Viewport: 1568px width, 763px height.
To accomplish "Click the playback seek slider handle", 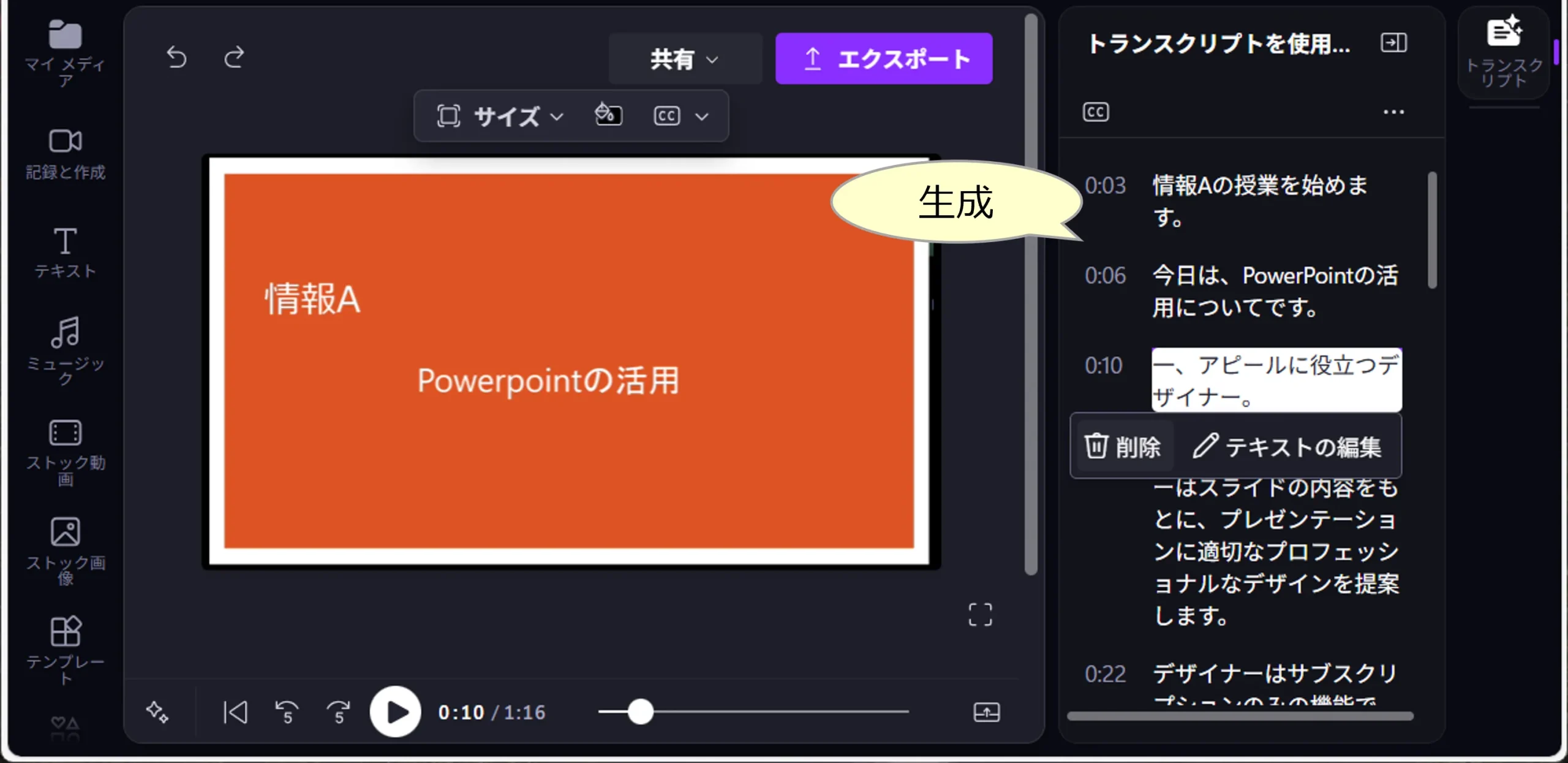I will (640, 712).
